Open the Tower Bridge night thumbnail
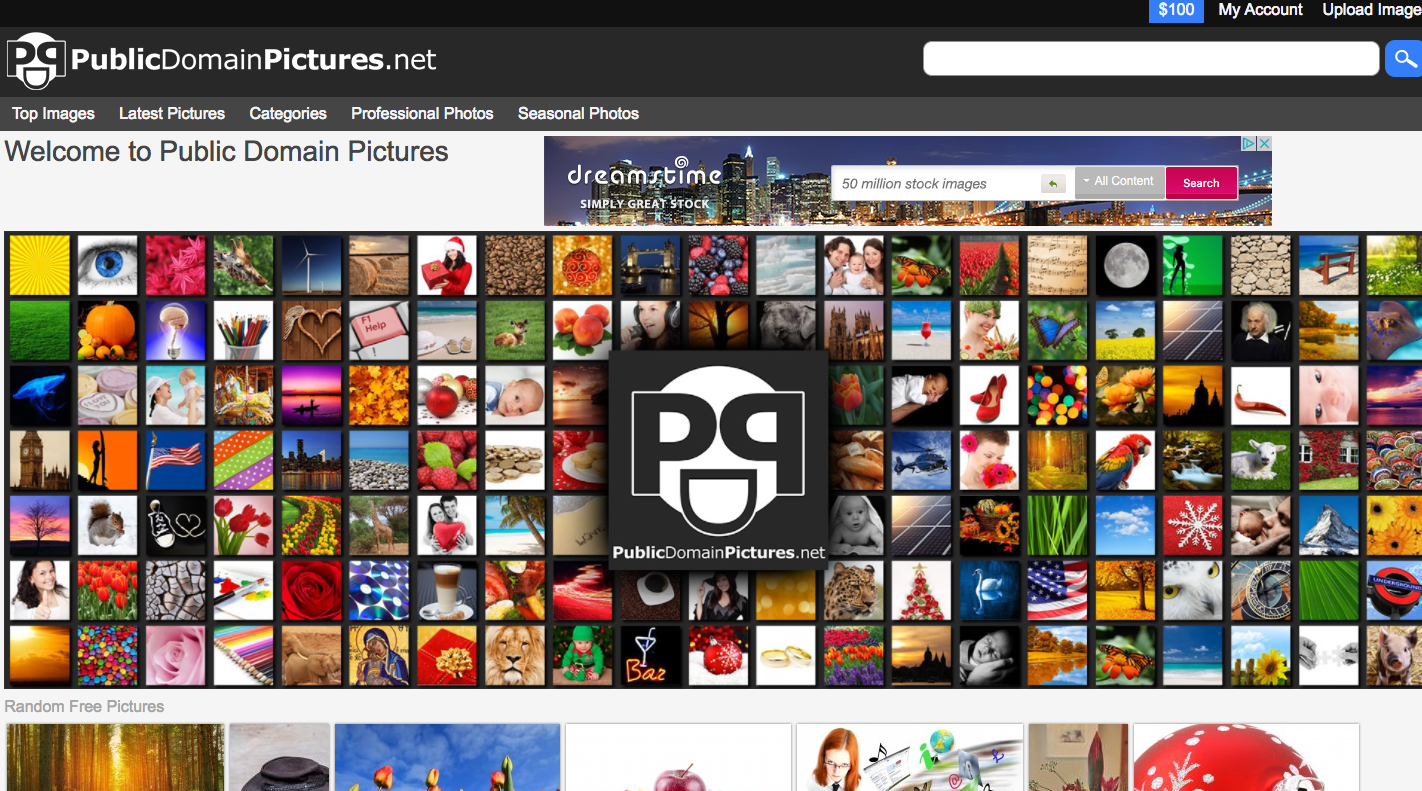Viewport: 1422px width, 791px height. tap(650, 265)
